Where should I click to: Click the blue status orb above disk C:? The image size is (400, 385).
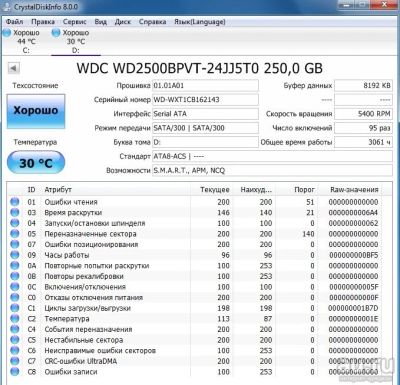(x=7, y=33)
